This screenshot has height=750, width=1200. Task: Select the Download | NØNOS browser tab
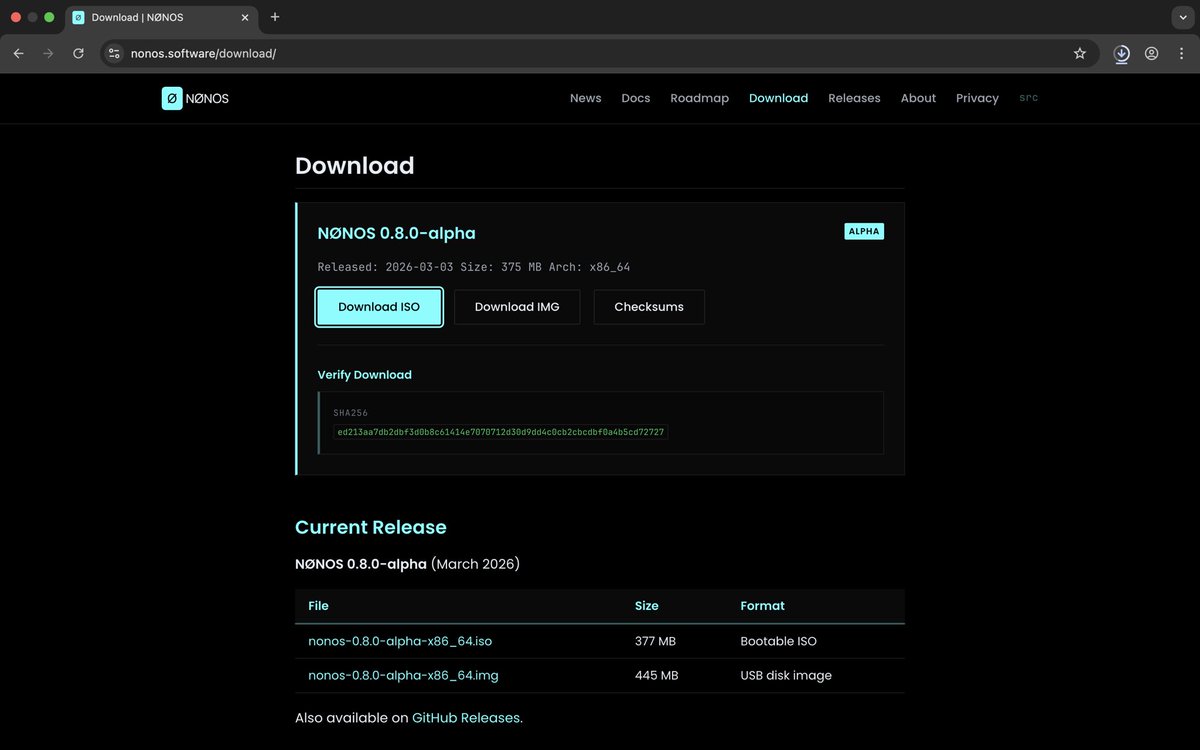tap(160, 17)
